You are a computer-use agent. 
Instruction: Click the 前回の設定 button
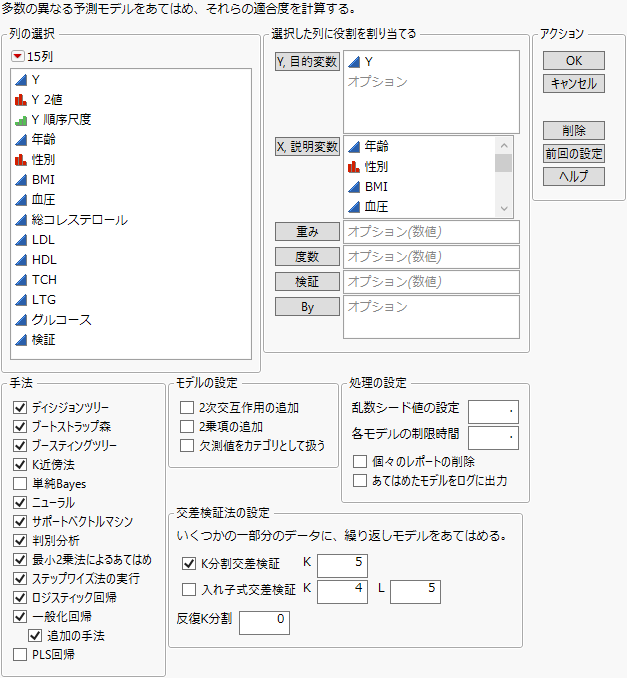(574, 154)
